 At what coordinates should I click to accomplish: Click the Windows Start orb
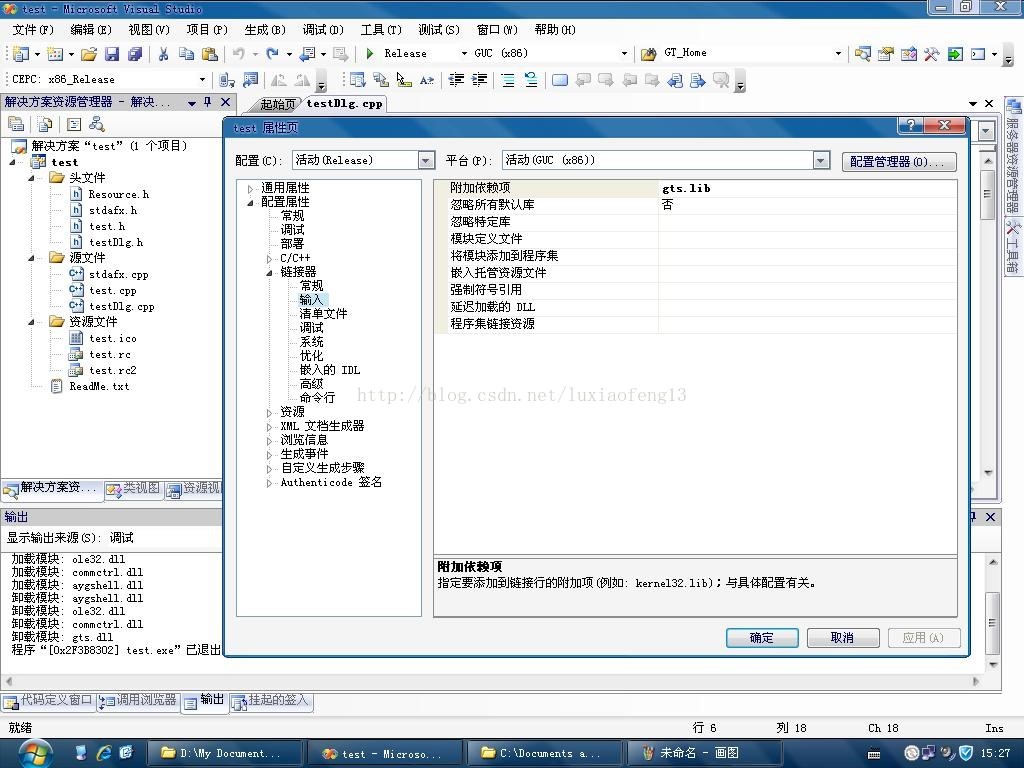34,752
